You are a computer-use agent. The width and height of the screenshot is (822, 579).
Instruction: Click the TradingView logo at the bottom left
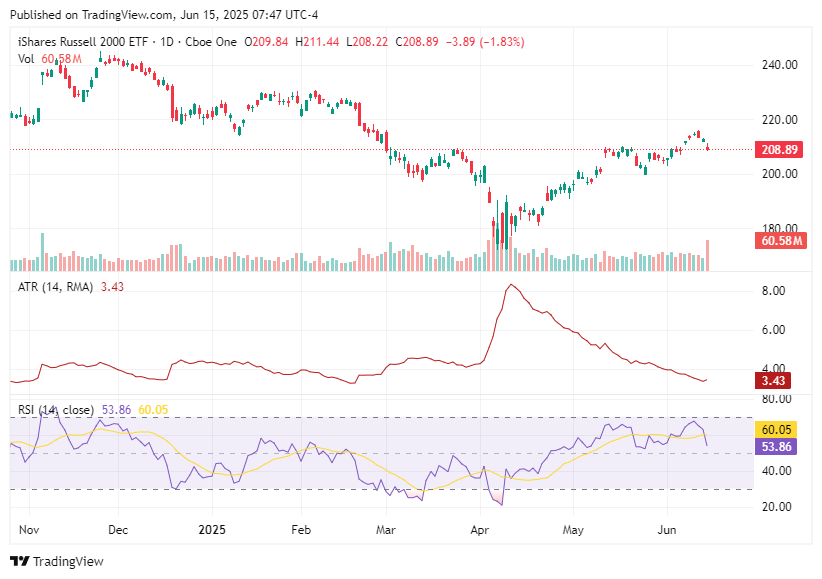click(57, 561)
